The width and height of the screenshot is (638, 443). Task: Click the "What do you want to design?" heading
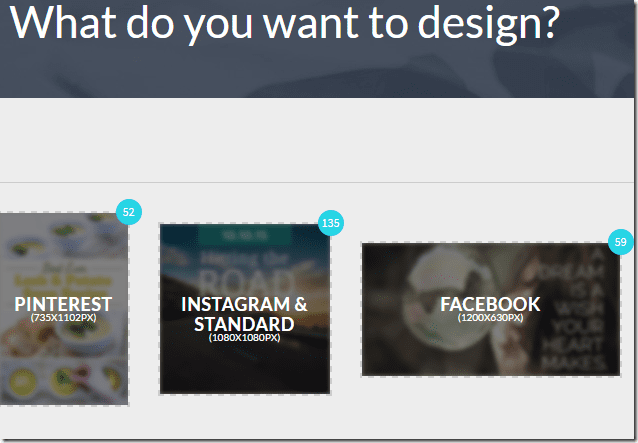click(284, 22)
